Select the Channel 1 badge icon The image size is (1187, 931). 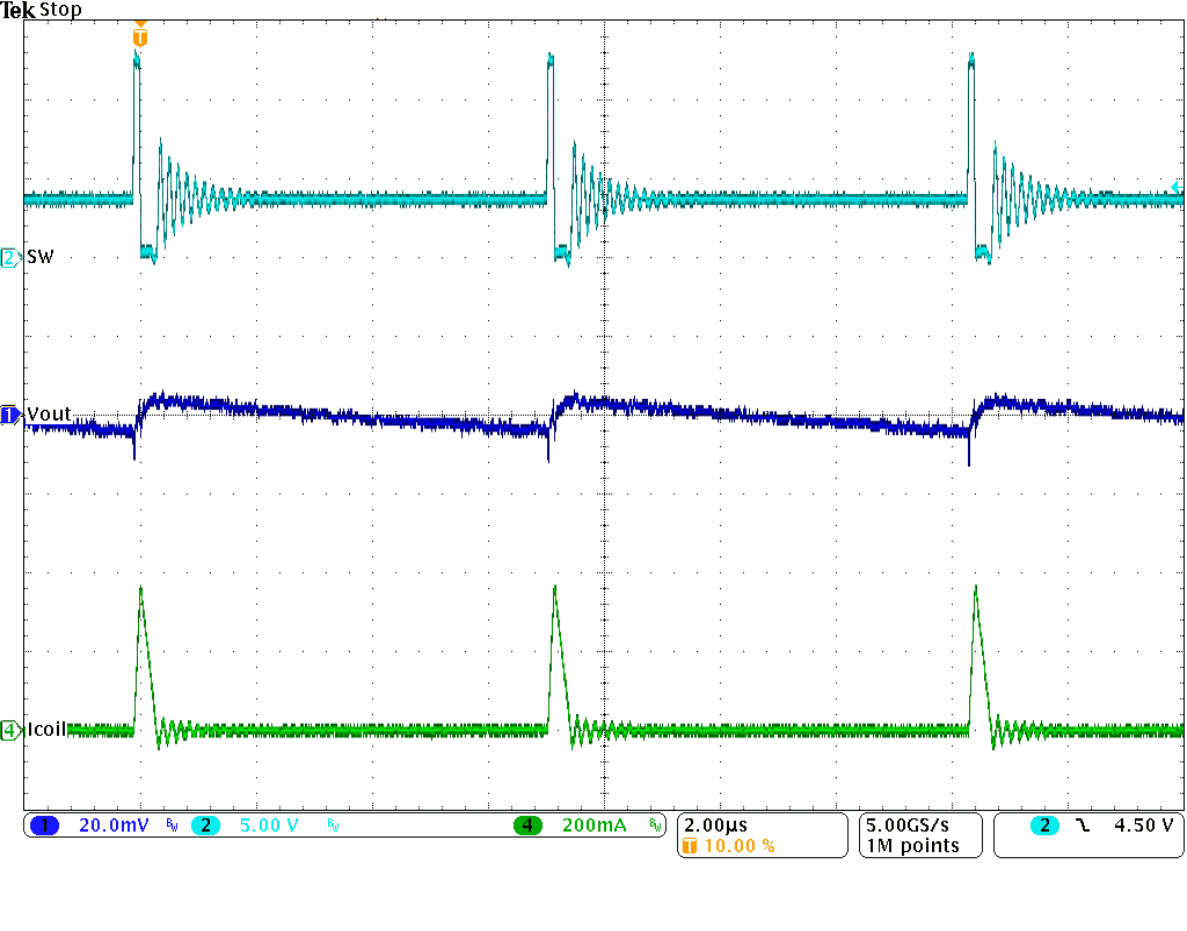(x=44, y=825)
